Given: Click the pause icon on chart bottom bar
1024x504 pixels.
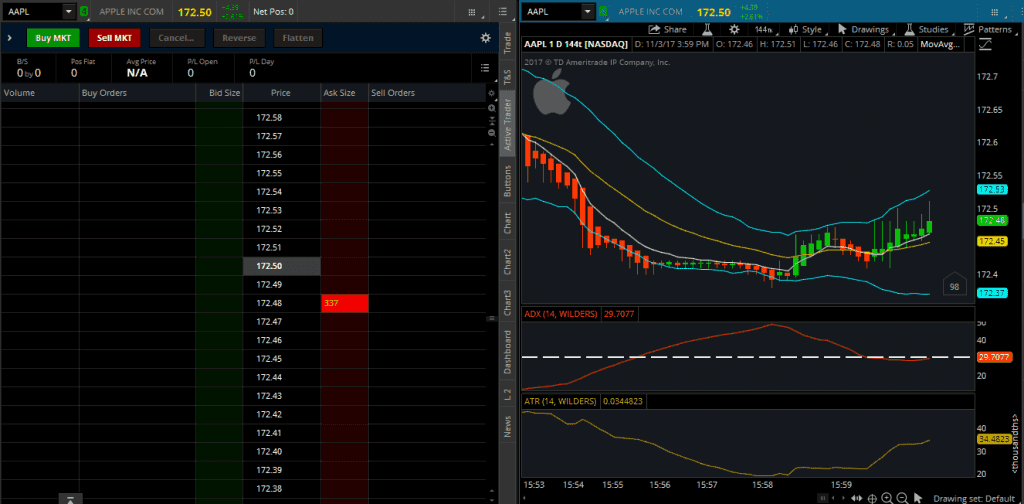Looking at the screenshot, I should click(x=823, y=498).
